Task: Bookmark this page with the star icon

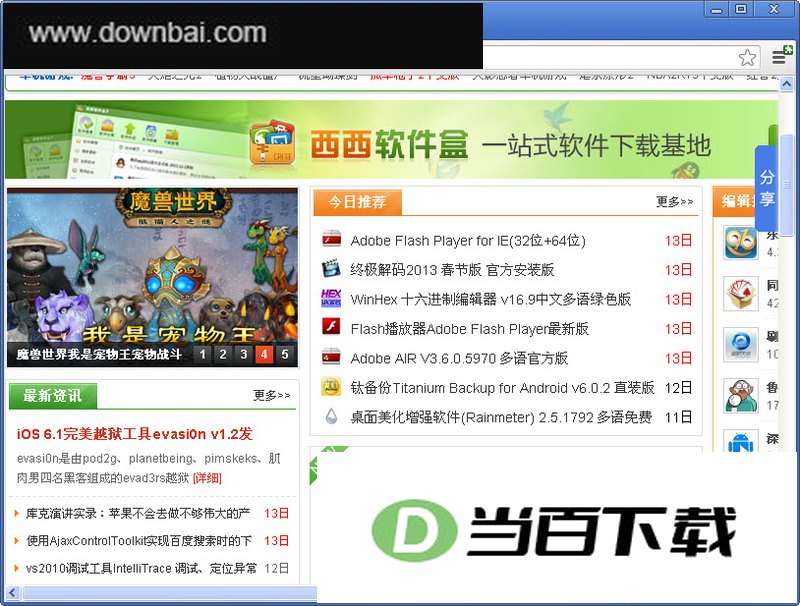Action: pos(747,57)
